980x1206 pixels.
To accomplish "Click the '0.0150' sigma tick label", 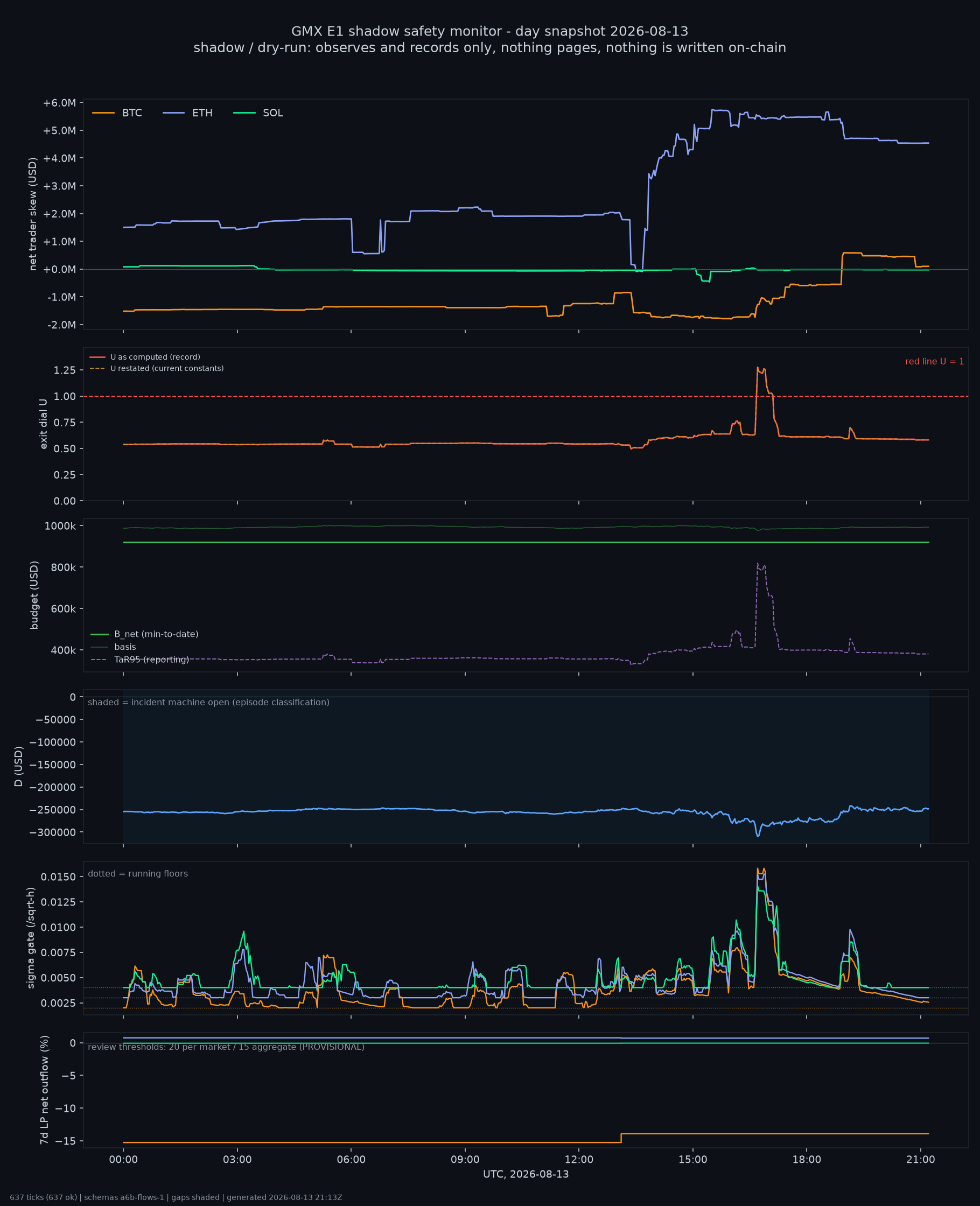I will (59, 877).
